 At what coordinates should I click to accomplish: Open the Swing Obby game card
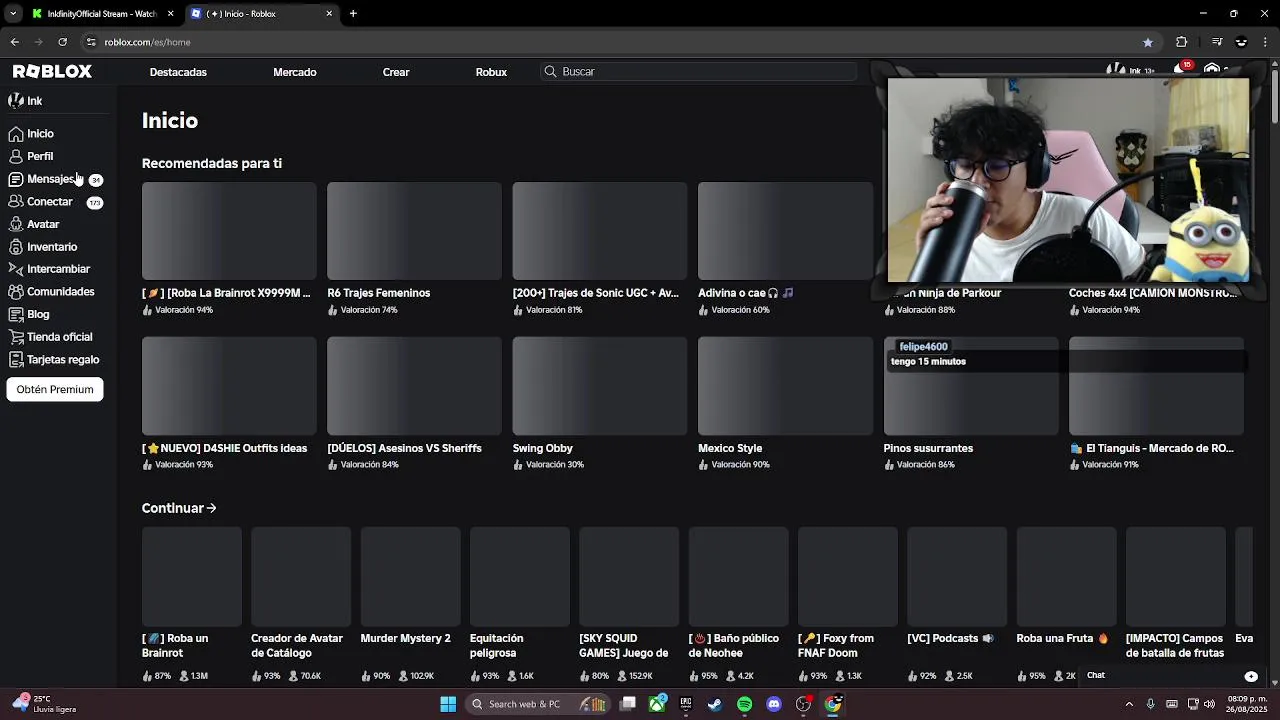(600, 404)
